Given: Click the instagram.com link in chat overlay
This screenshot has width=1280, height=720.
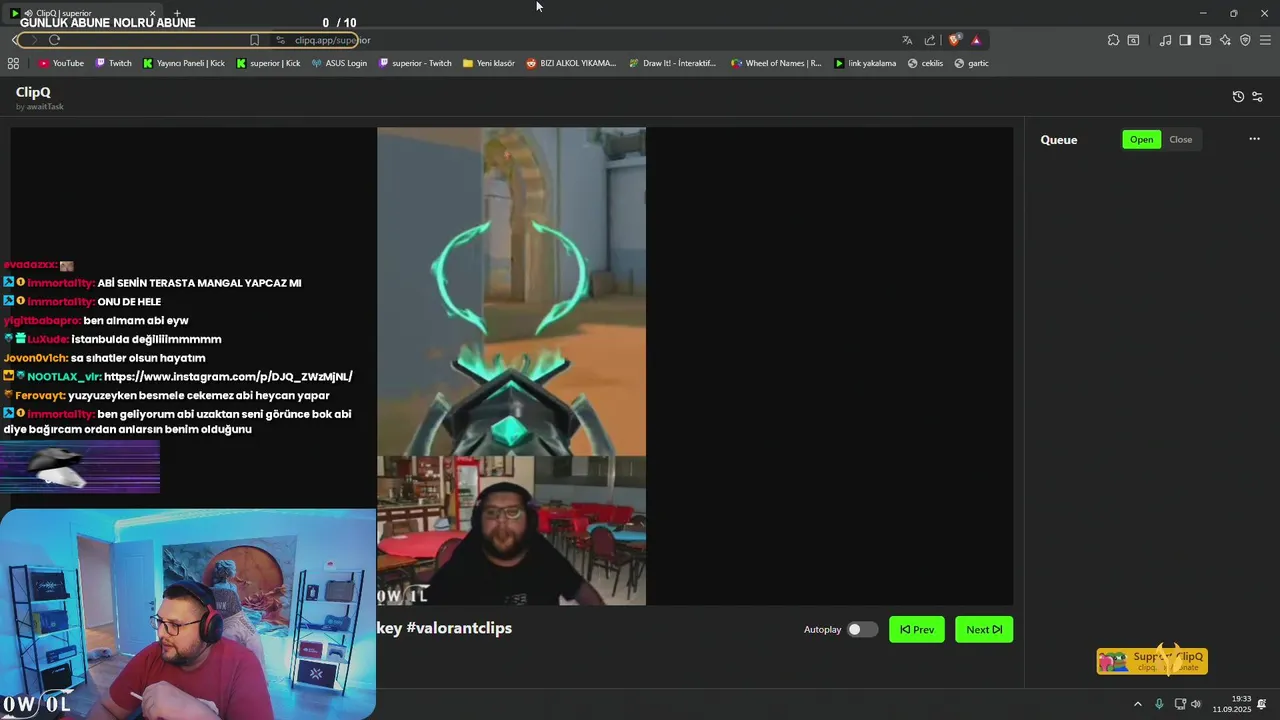Looking at the screenshot, I should click(228, 377).
